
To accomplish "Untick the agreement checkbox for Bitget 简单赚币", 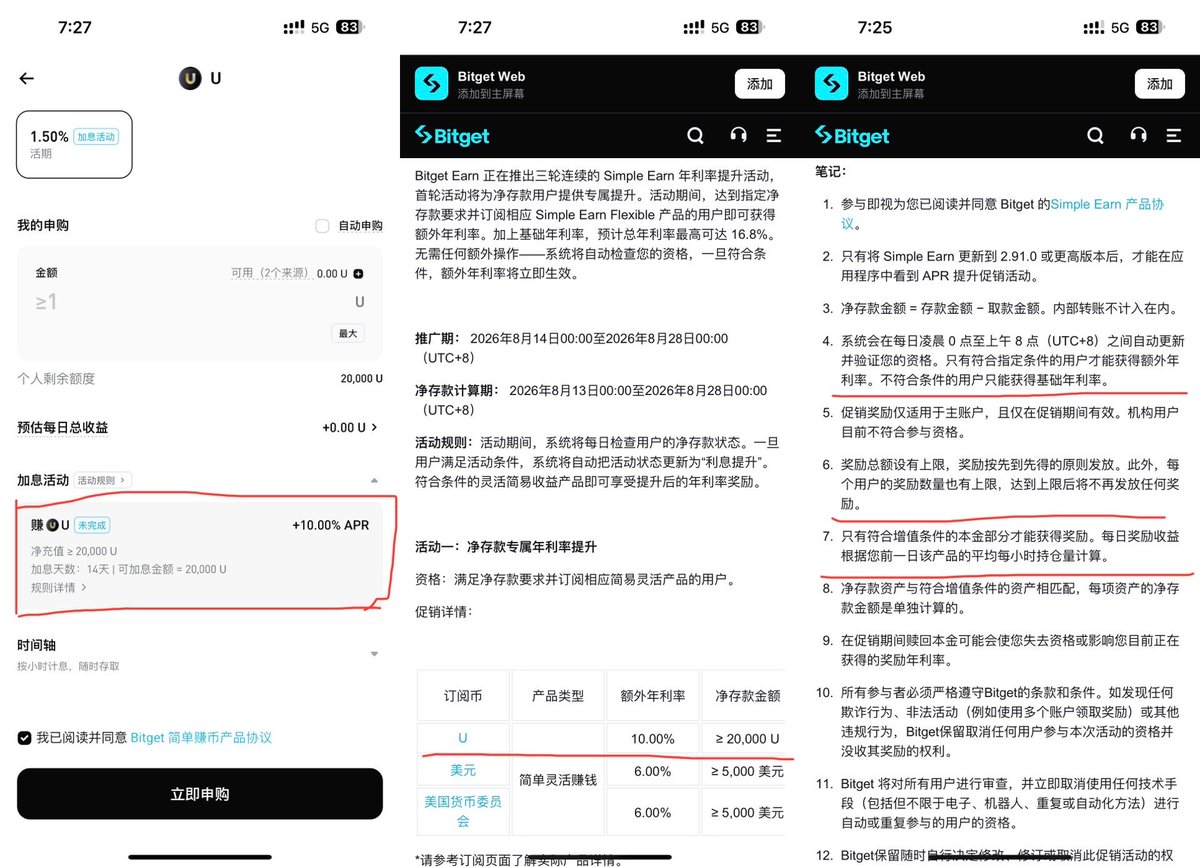I will (x=24, y=738).
